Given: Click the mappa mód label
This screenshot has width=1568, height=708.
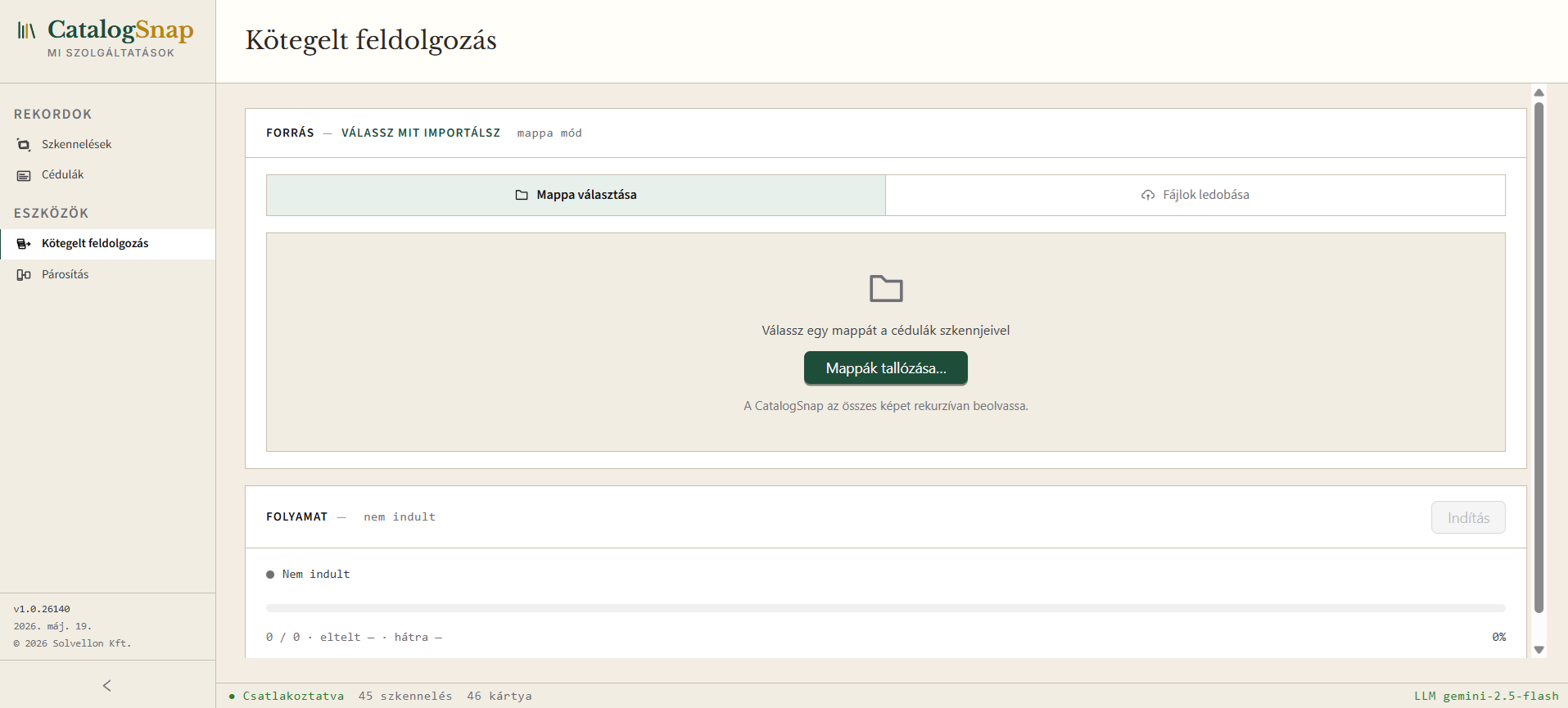Looking at the screenshot, I should click(549, 133).
